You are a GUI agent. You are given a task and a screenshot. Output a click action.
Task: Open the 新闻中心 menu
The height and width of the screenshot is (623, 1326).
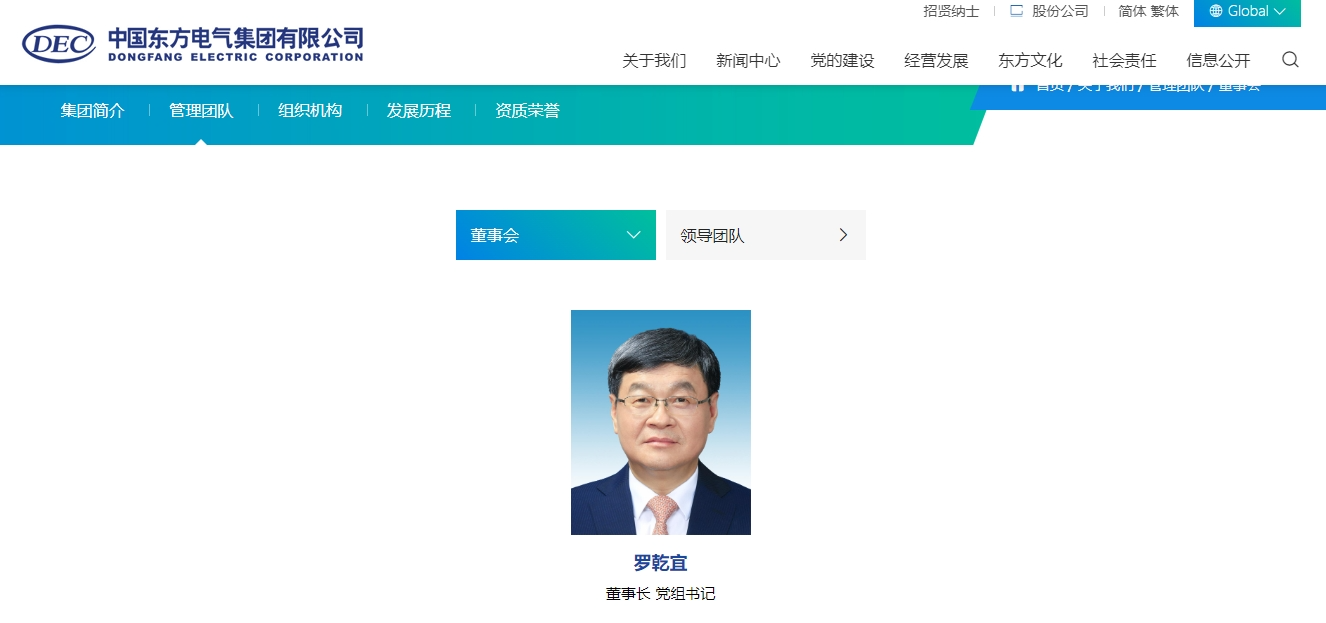coord(748,60)
